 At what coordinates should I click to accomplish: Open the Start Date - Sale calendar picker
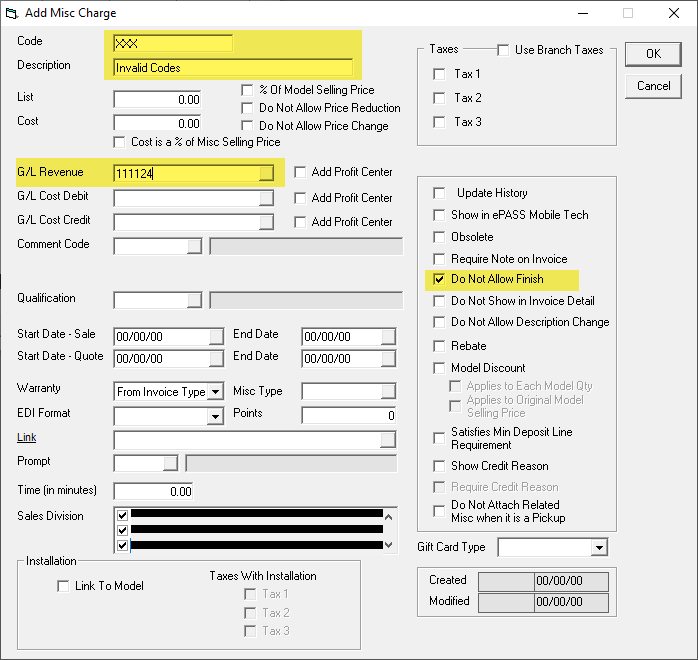pos(217,336)
